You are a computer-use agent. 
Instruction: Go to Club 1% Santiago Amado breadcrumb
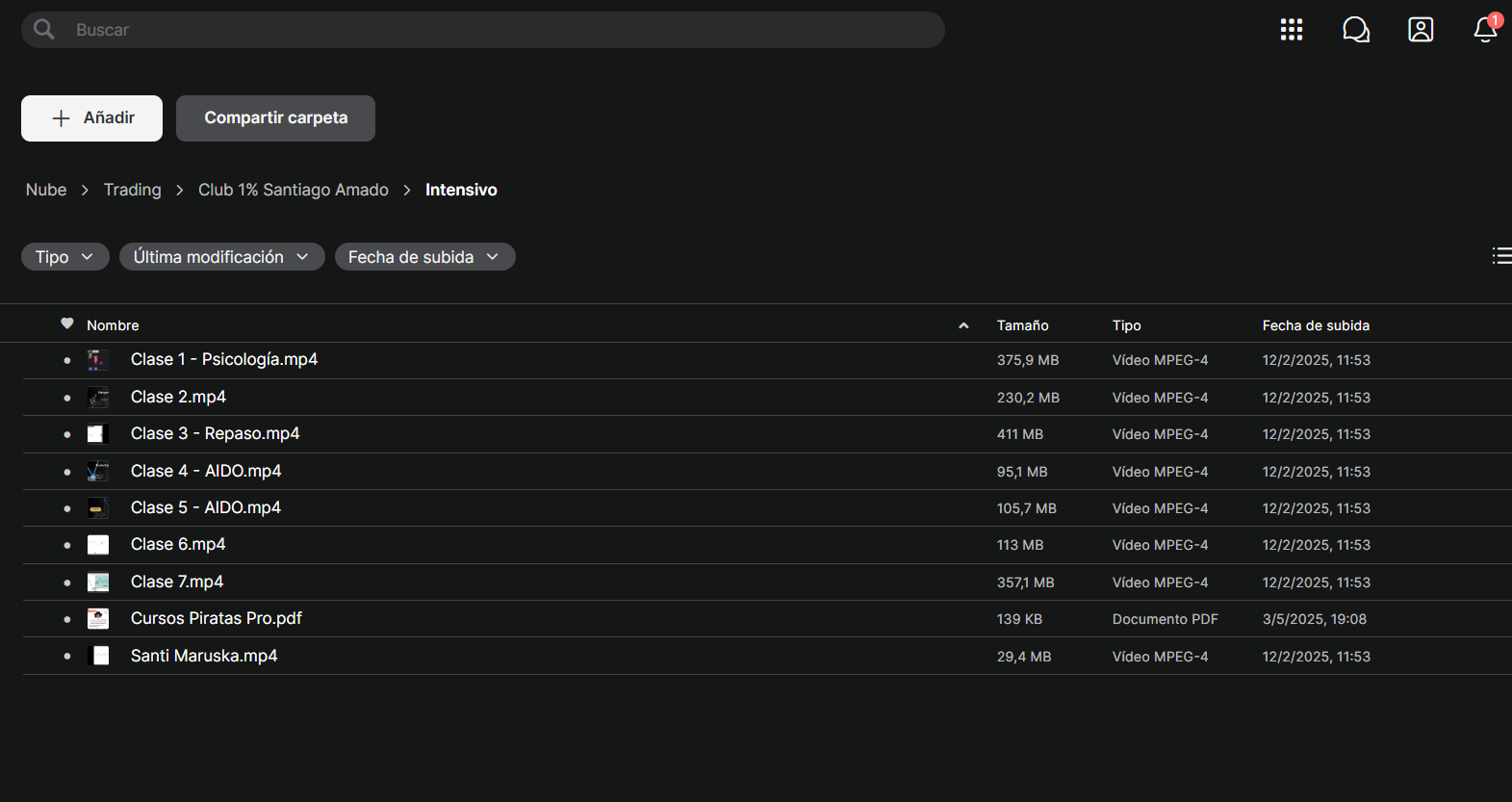tap(294, 190)
